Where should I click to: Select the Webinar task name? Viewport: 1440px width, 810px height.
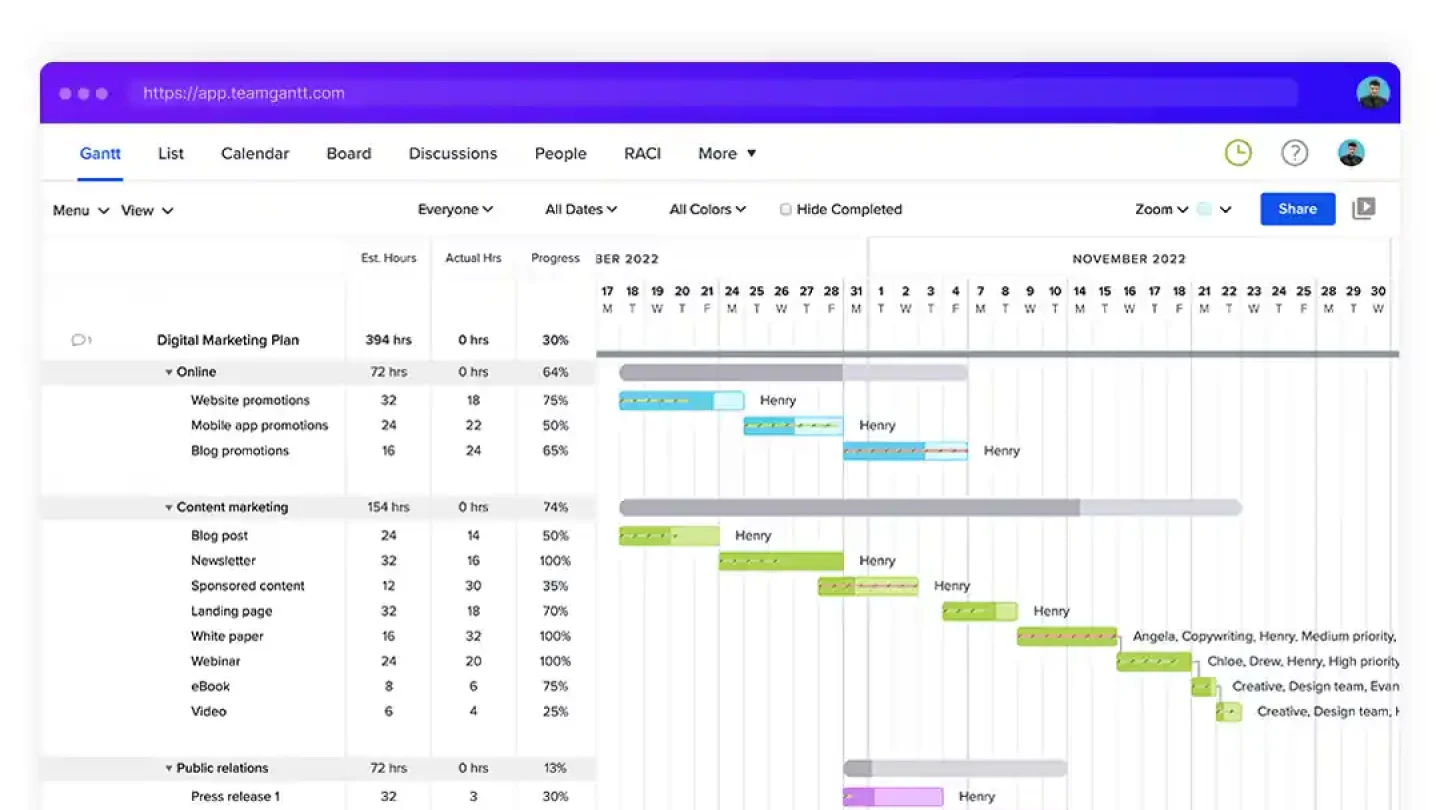coord(216,661)
